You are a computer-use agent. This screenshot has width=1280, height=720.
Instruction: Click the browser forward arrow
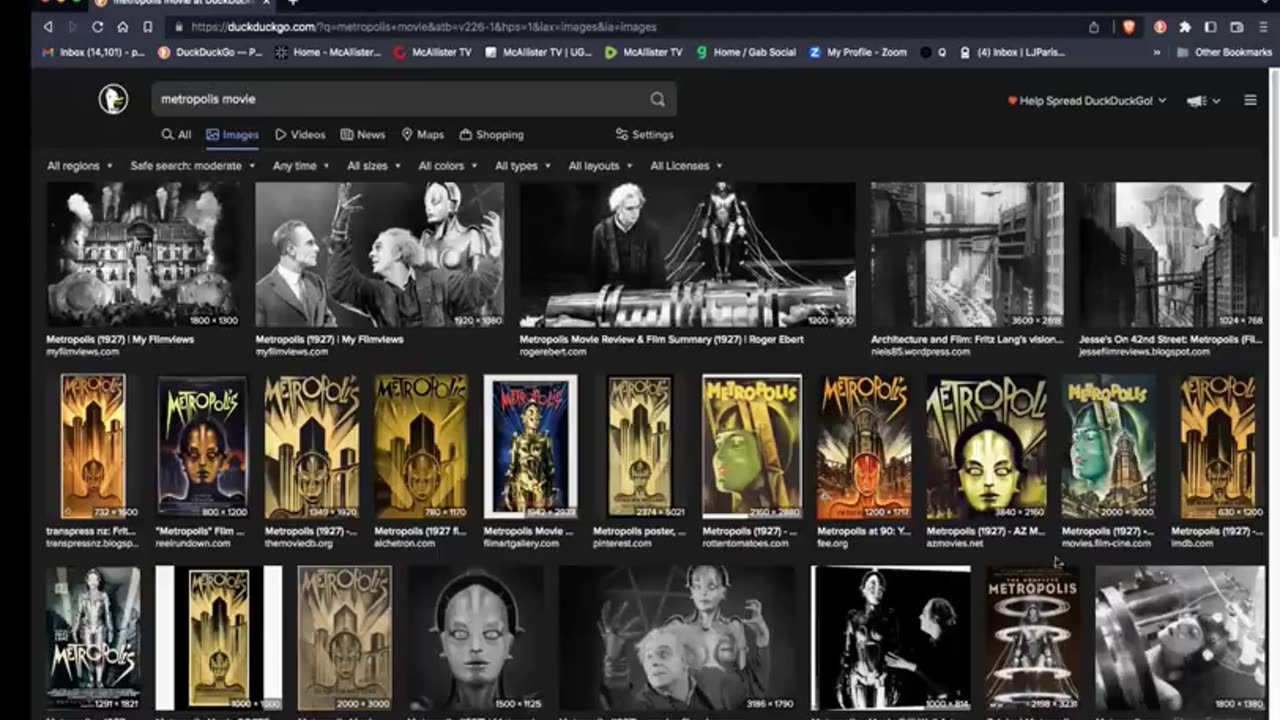(x=72, y=27)
